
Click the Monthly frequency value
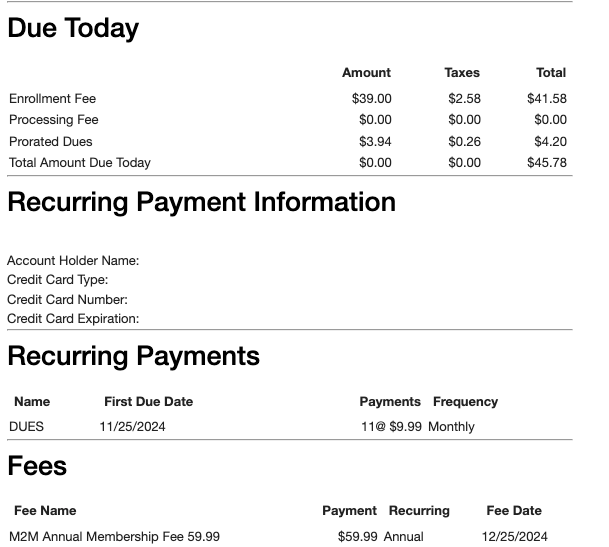click(451, 427)
